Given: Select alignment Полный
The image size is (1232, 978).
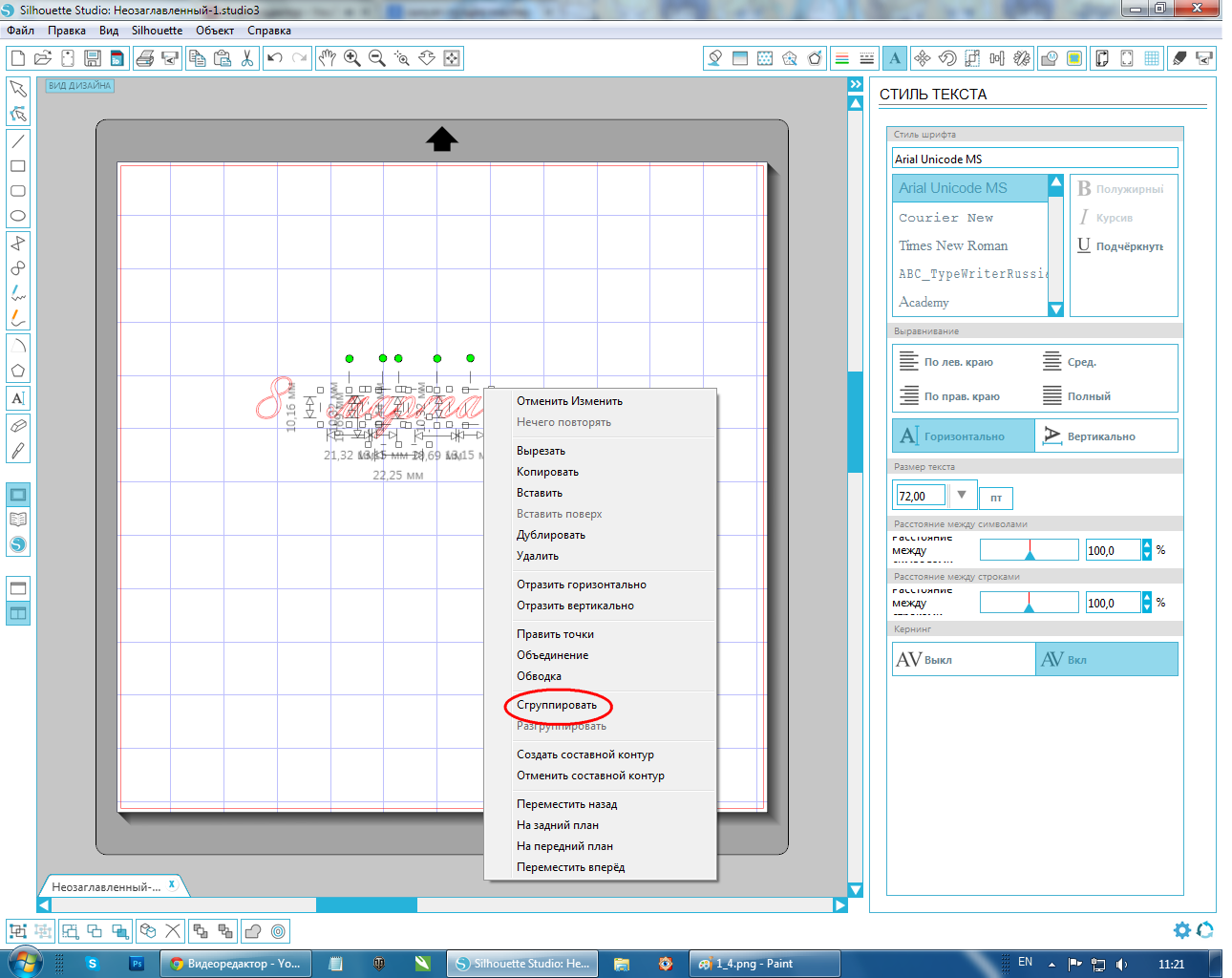Looking at the screenshot, I should tap(1077, 396).
